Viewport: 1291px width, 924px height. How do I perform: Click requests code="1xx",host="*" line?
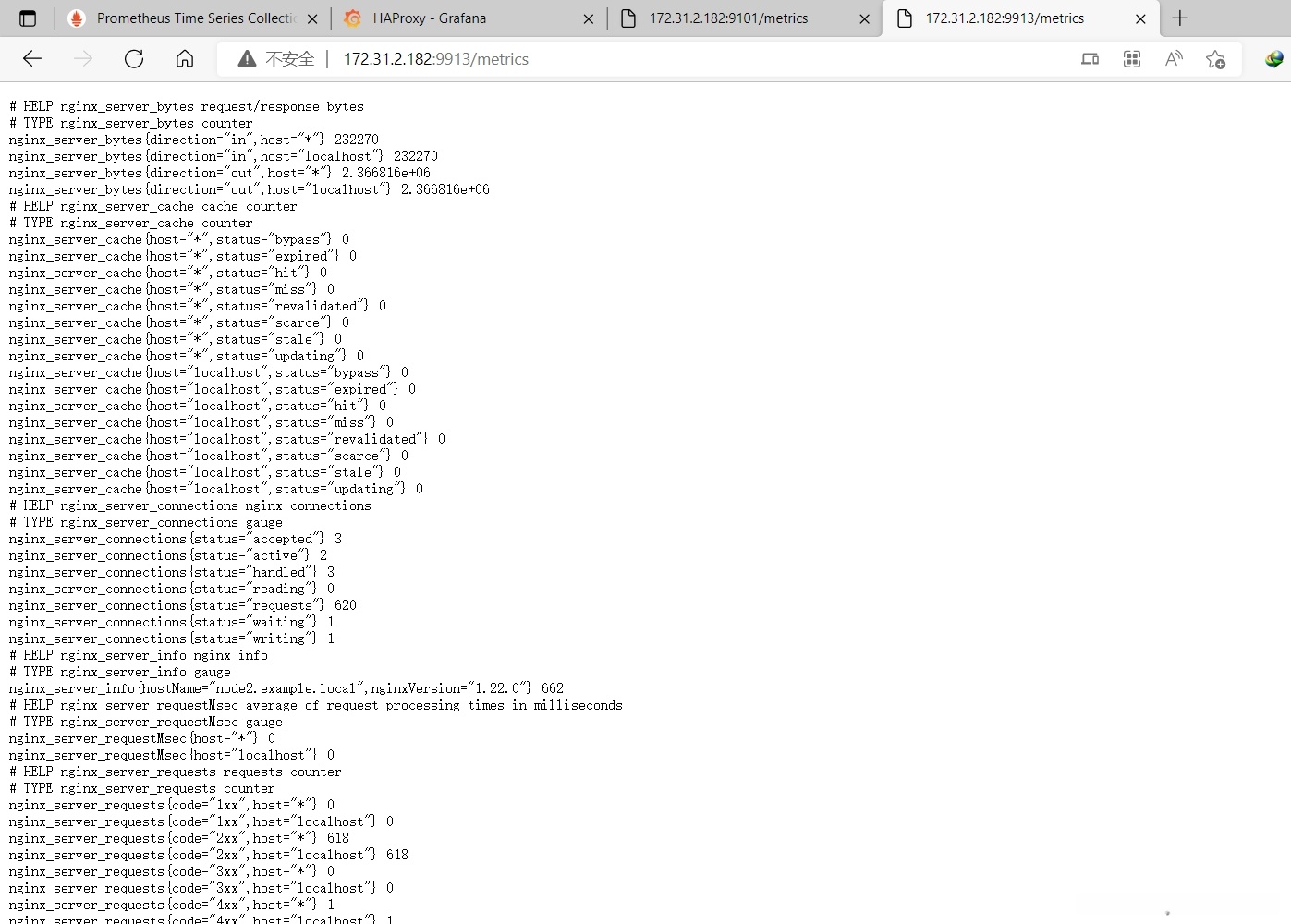pyautogui.click(x=172, y=805)
